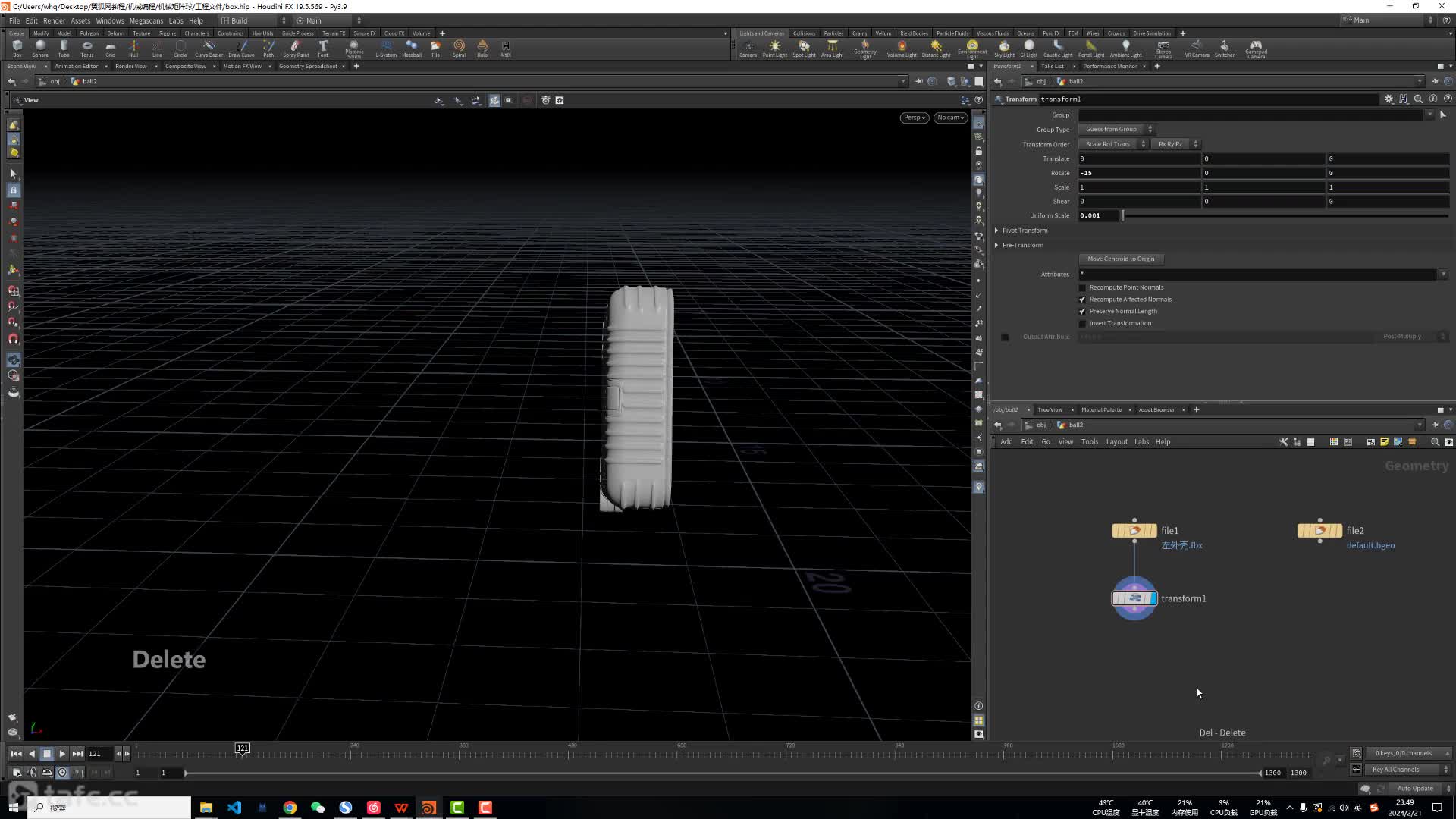Jump to the first frame
The width and height of the screenshot is (1456, 819).
point(16,754)
